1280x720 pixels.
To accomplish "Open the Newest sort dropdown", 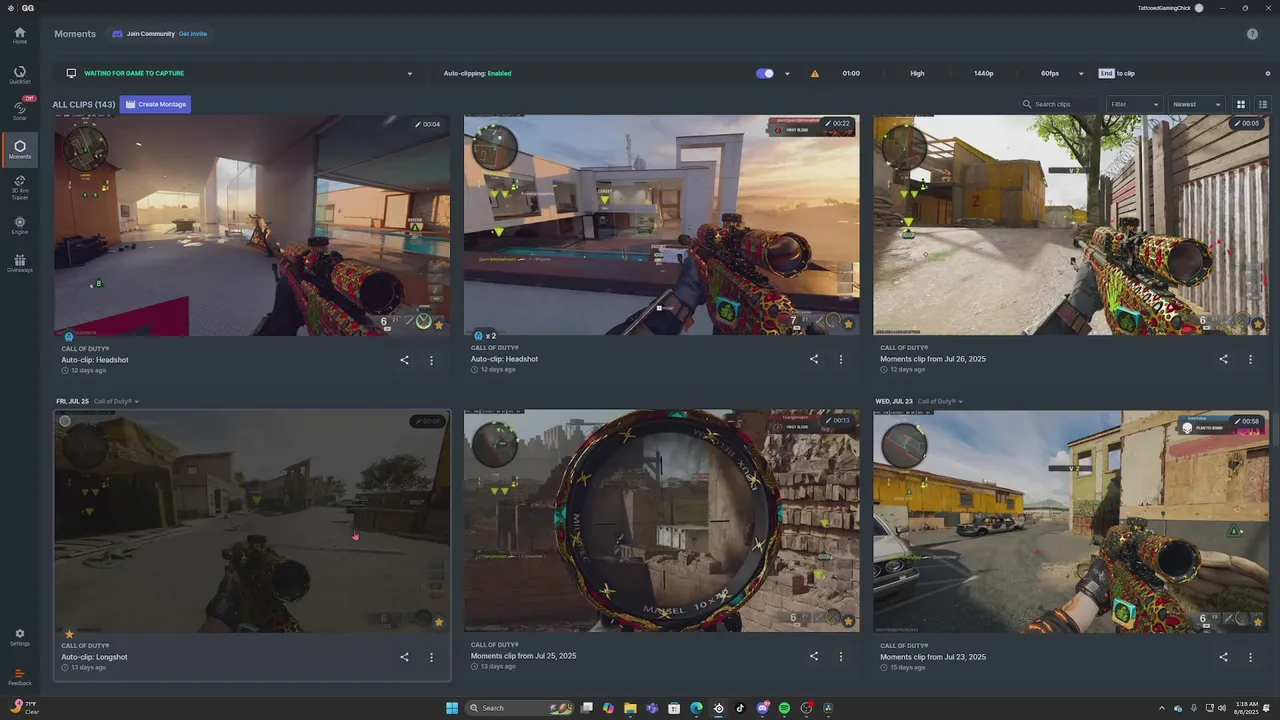I will click(x=1196, y=104).
